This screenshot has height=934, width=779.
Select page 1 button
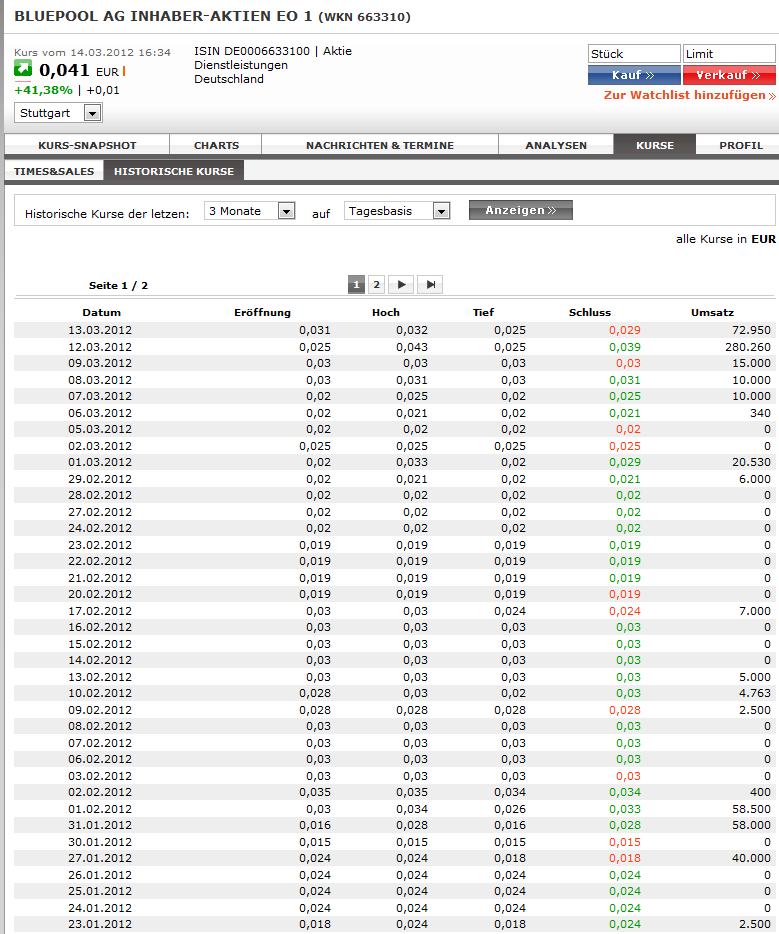pyautogui.click(x=356, y=285)
